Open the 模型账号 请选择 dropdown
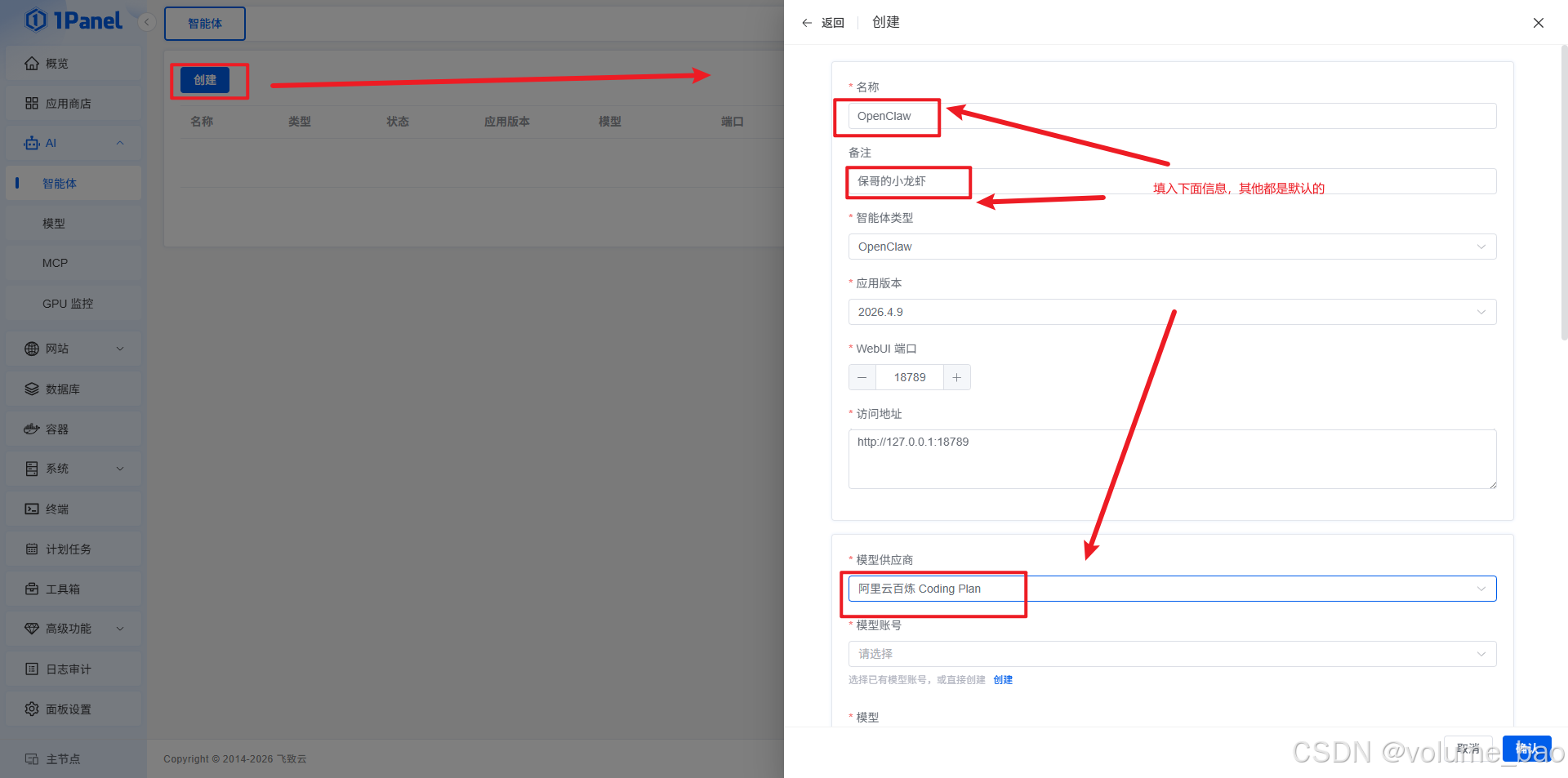 point(1172,654)
